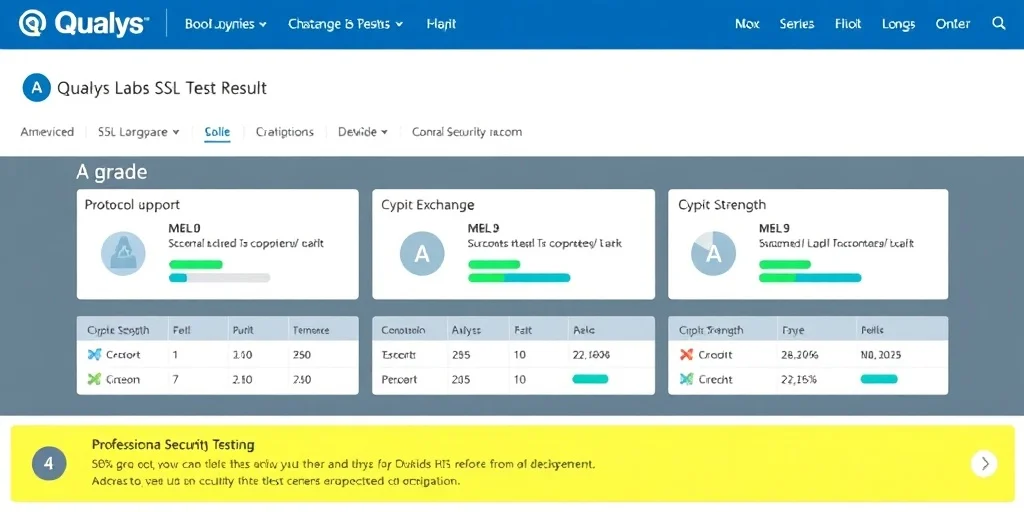Click the Aulyss column header
This screenshot has width=1024, height=512.
click(x=466, y=330)
